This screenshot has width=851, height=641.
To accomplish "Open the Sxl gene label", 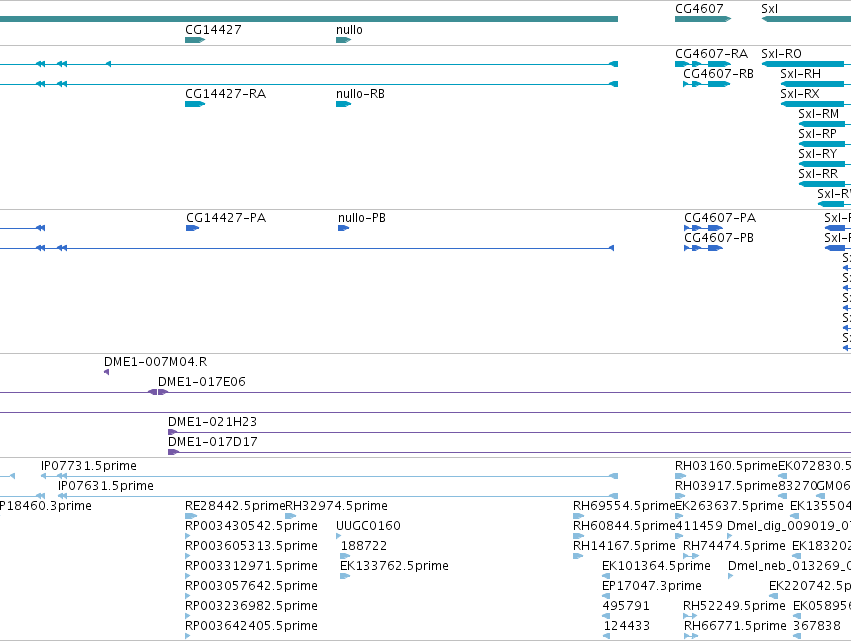I will [x=770, y=9].
